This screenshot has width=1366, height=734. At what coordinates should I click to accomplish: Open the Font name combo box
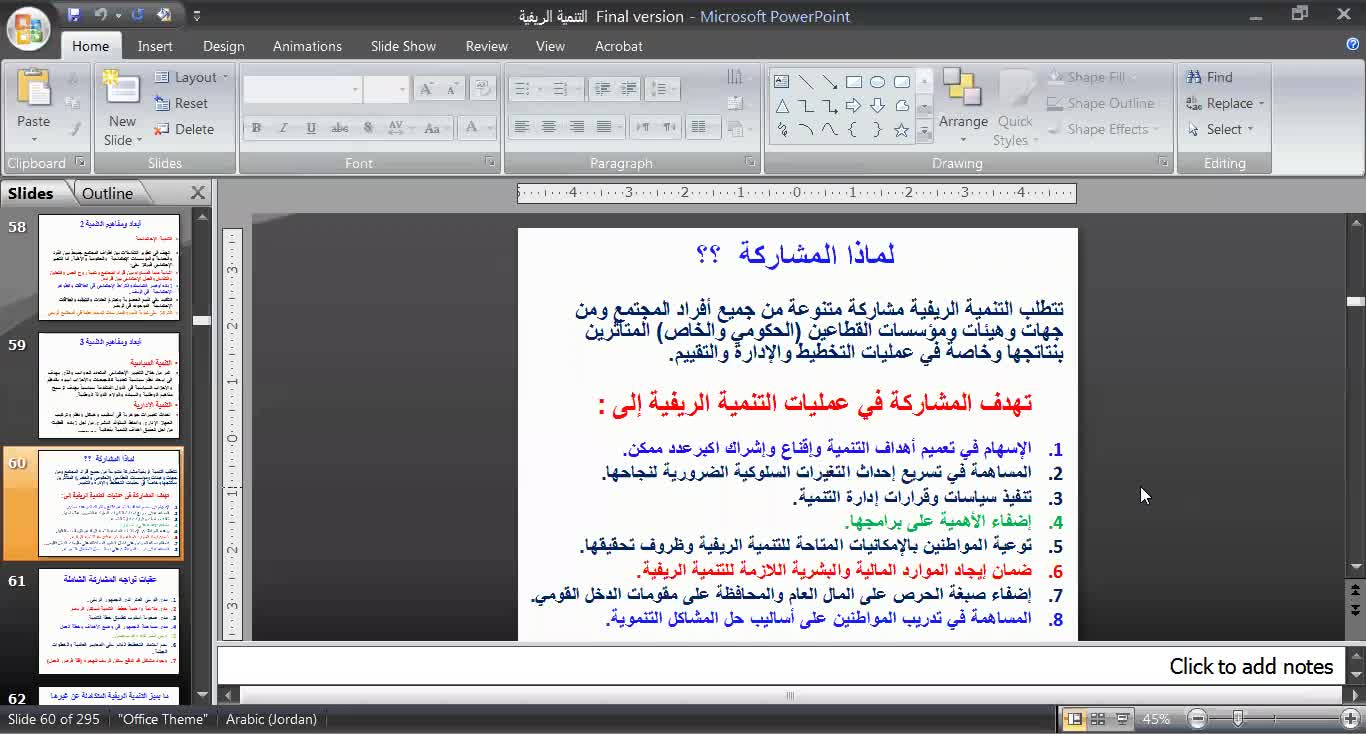point(302,89)
